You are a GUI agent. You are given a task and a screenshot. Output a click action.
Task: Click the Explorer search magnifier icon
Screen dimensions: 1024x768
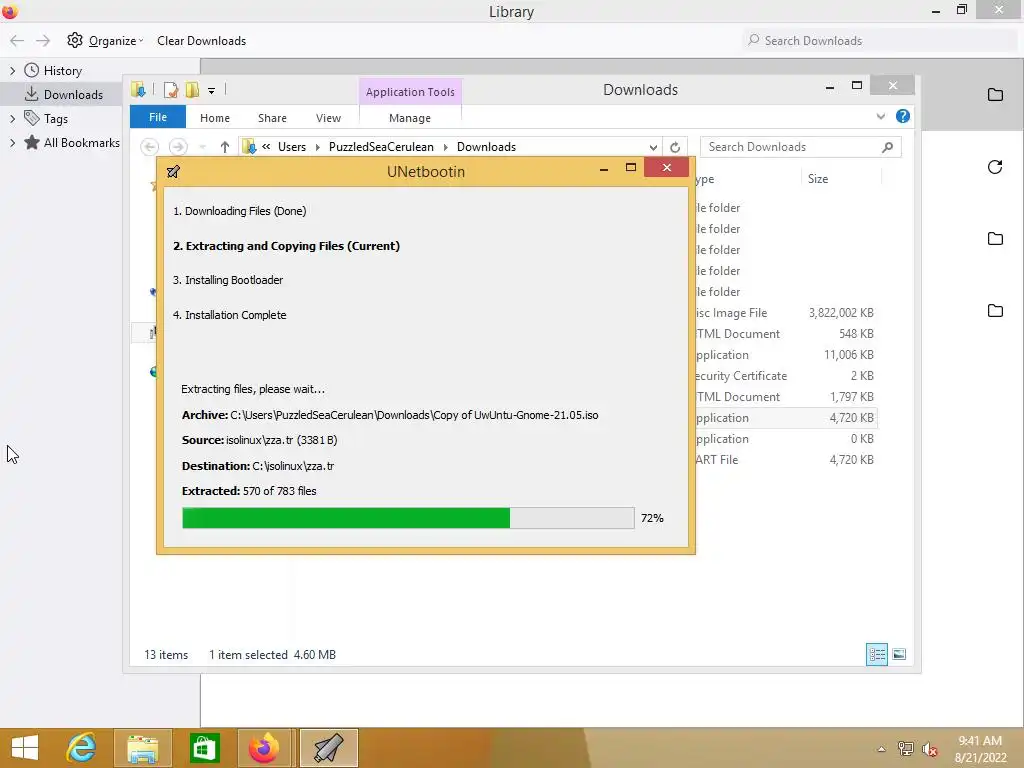coord(888,147)
